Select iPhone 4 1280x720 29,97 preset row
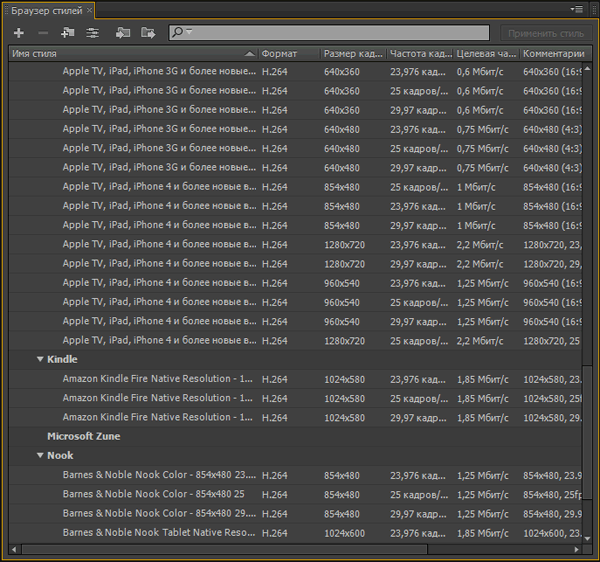Viewport: 600px width, 562px height. click(295, 264)
